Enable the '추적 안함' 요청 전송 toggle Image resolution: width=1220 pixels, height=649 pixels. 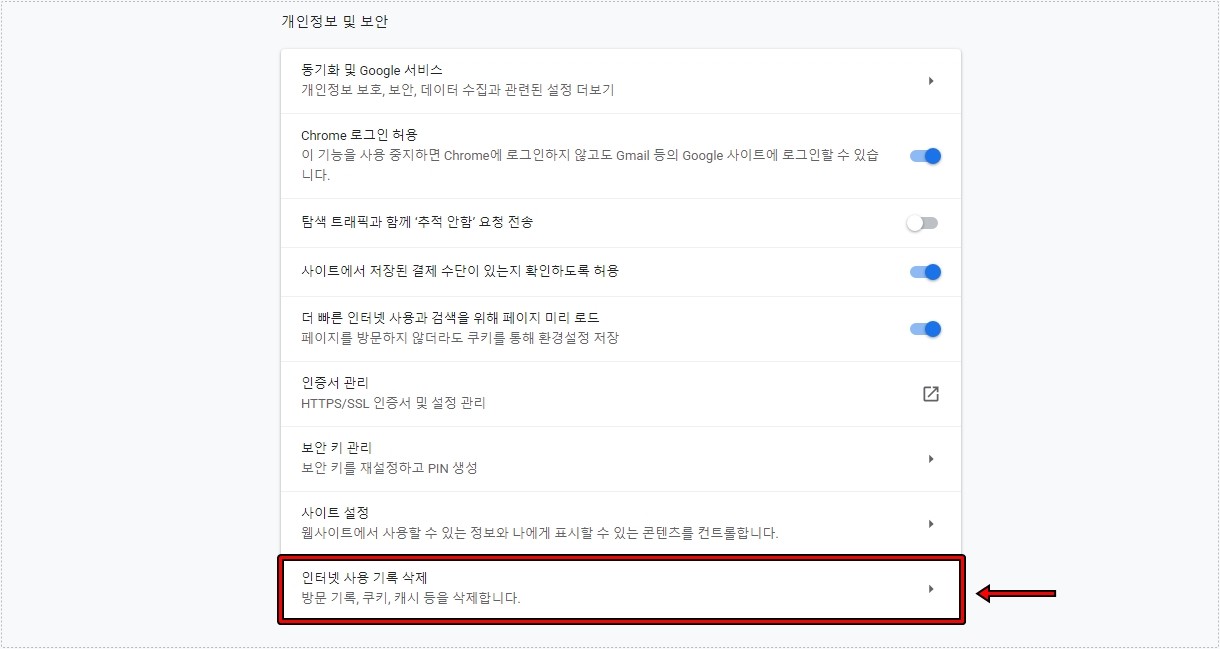coord(922,222)
